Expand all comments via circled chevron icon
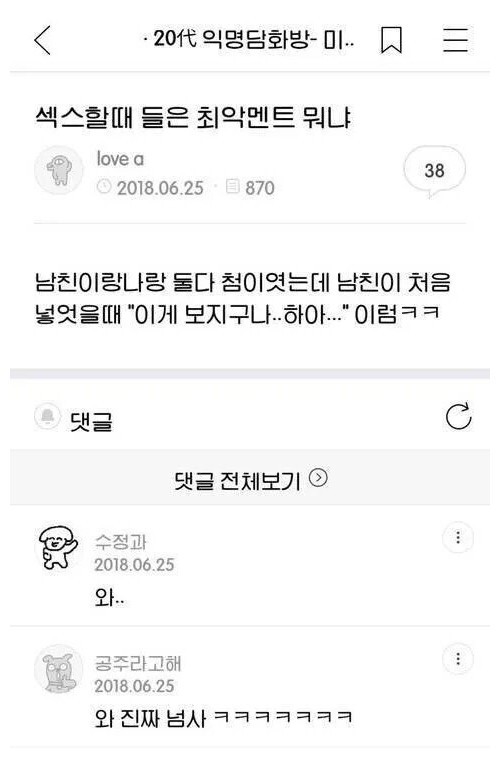The width and height of the screenshot is (500, 763). coord(319,477)
